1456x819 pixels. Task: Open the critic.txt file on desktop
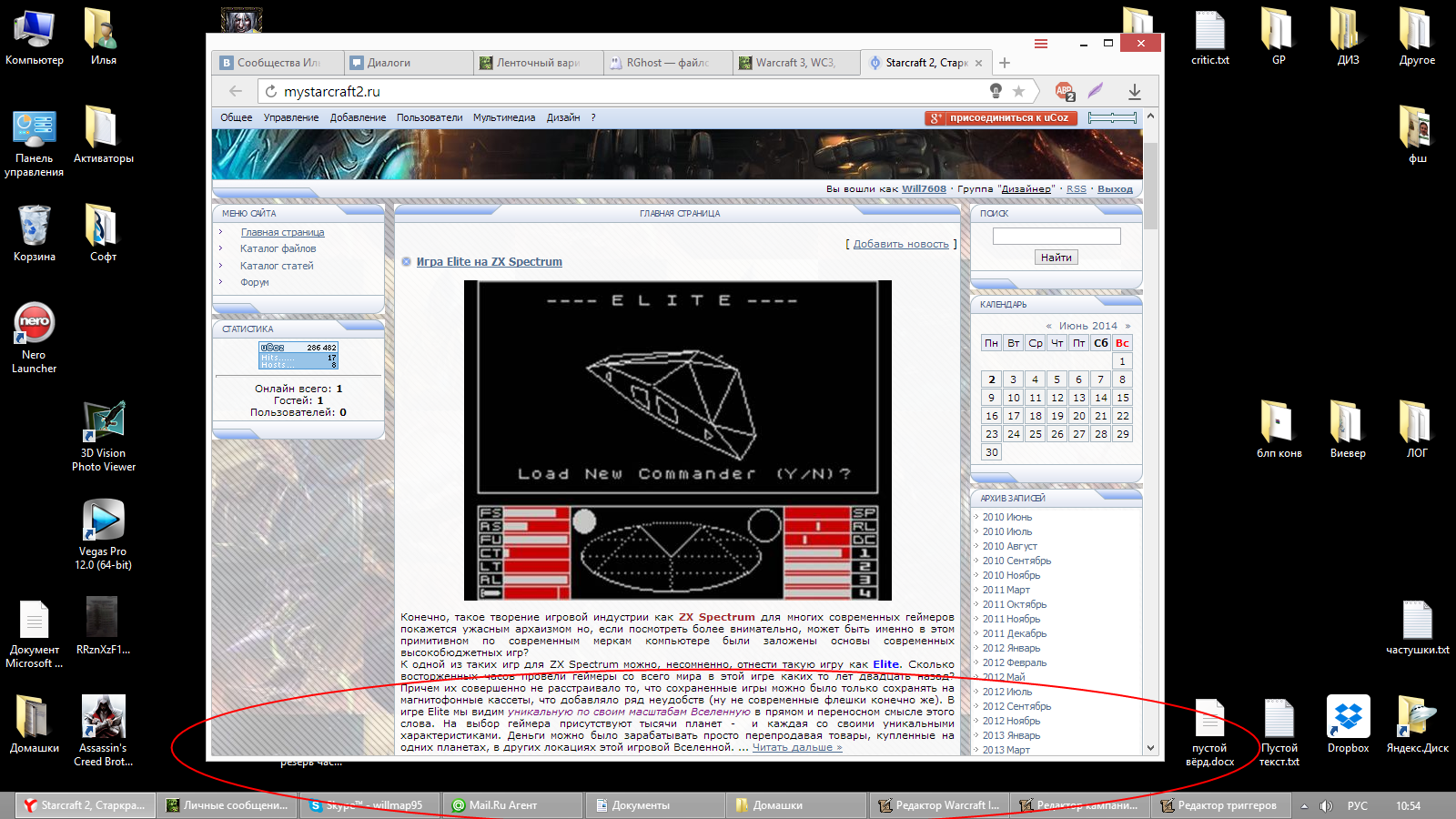coord(1209,37)
